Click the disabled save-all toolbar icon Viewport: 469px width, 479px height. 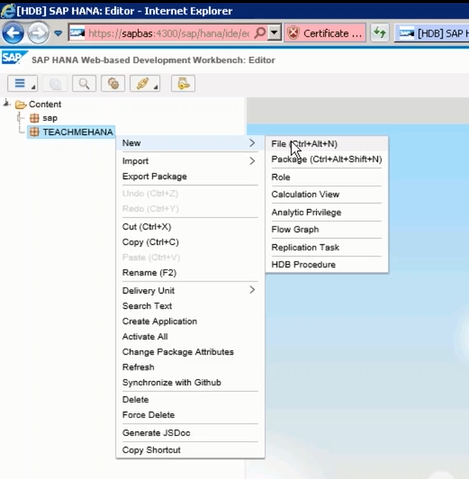click(x=55, y=83)
